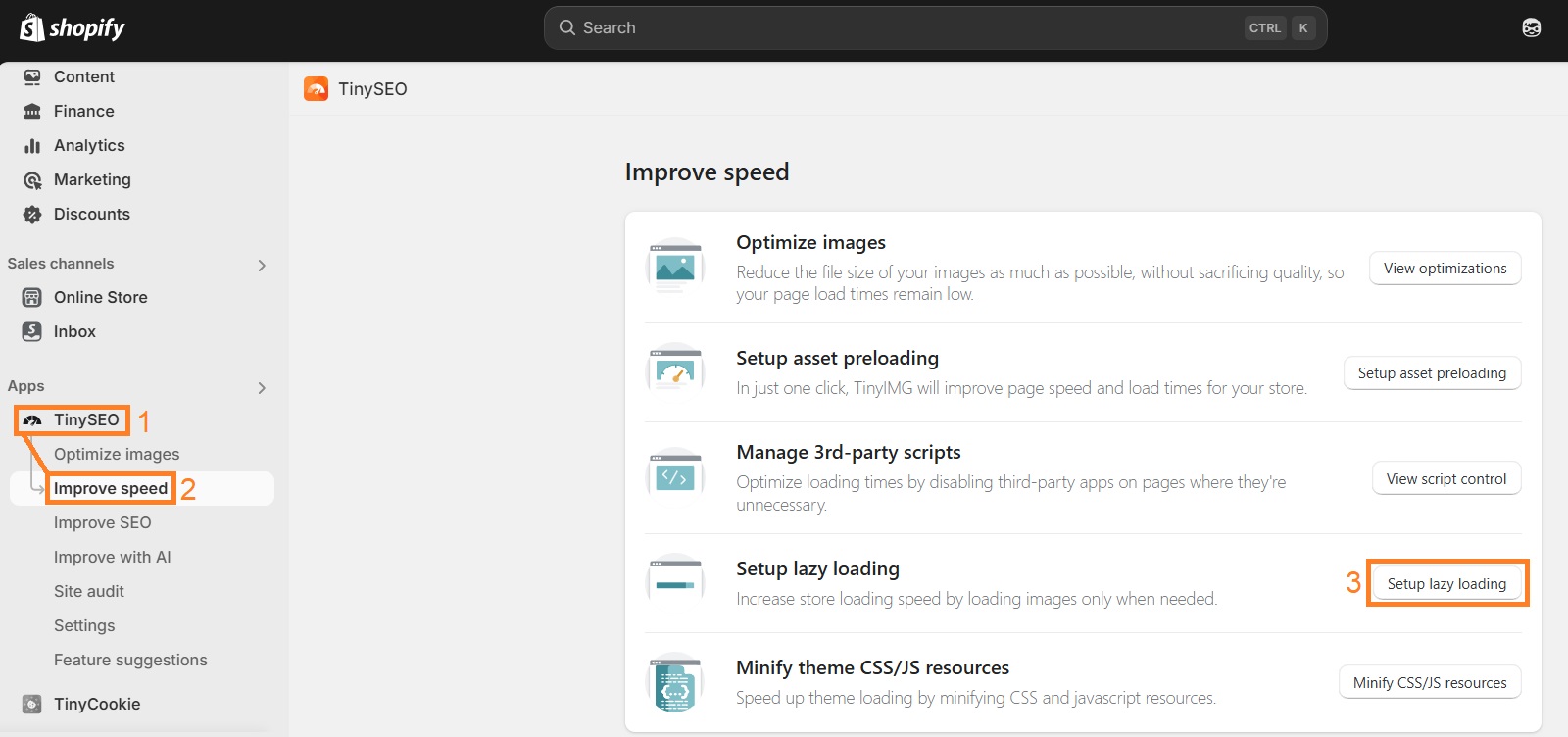Image resolution: width=1568 pixels, height=737 pixels.
Task: Click the Shopify logo
Action: coord(73,27)
